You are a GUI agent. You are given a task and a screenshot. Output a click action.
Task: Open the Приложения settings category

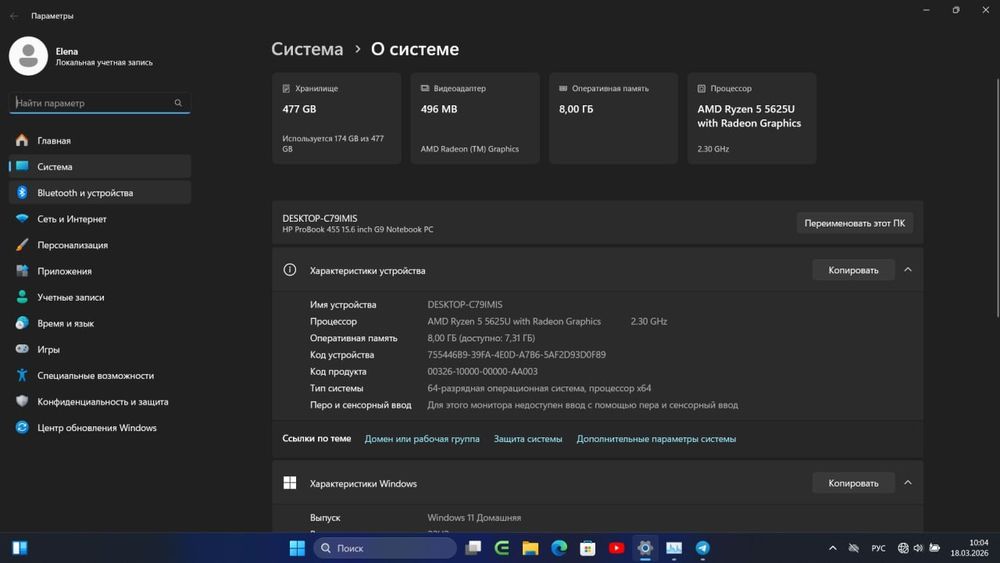click(99, 271)
